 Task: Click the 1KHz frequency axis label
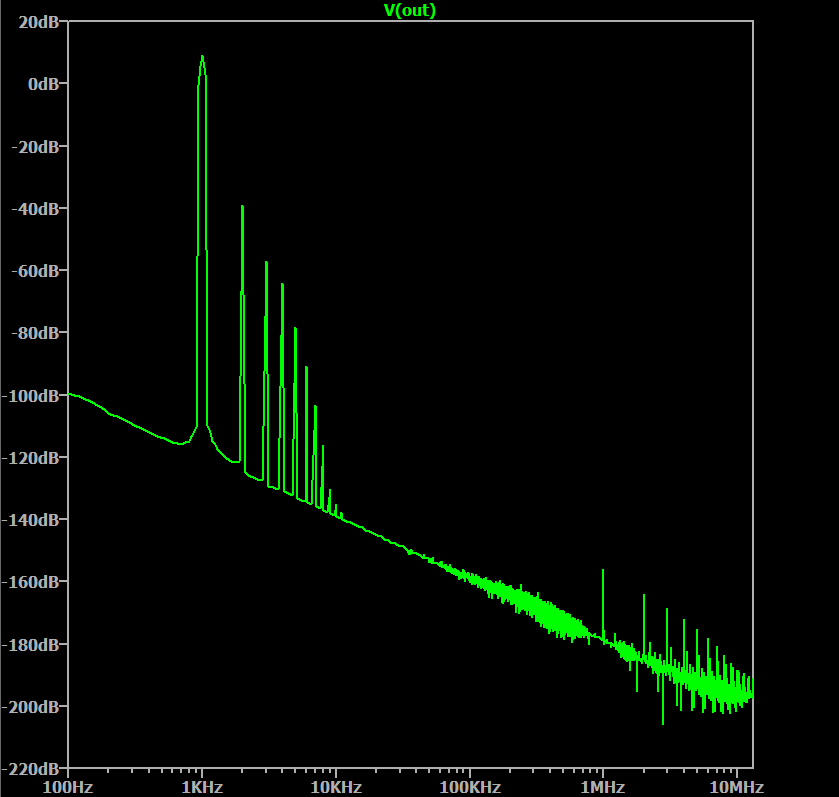point(202,787)
